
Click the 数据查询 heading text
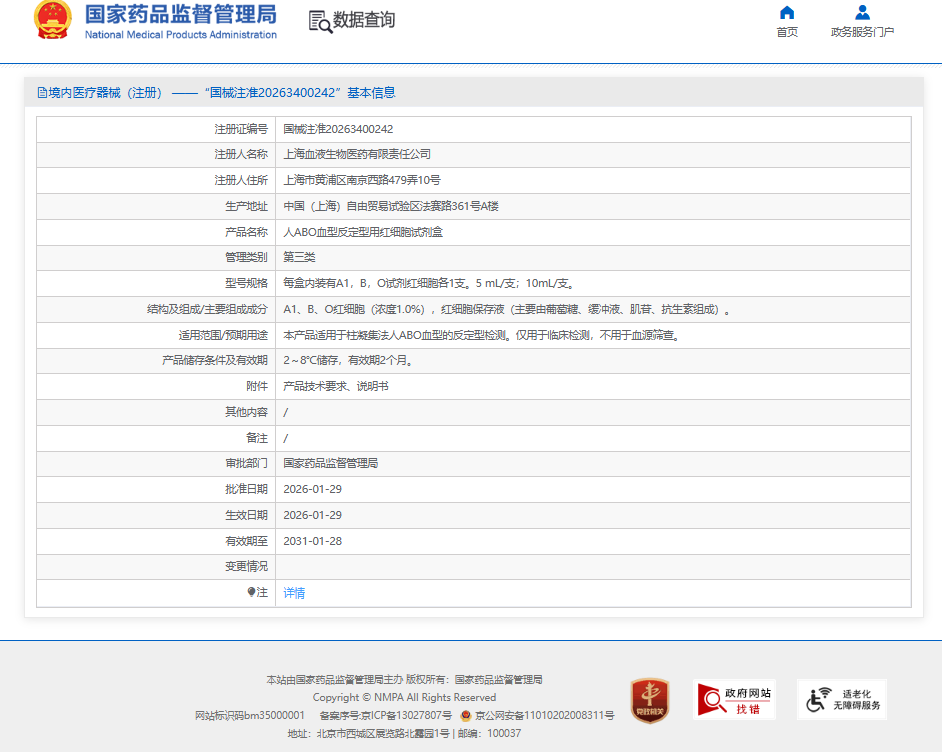[364, 20]
